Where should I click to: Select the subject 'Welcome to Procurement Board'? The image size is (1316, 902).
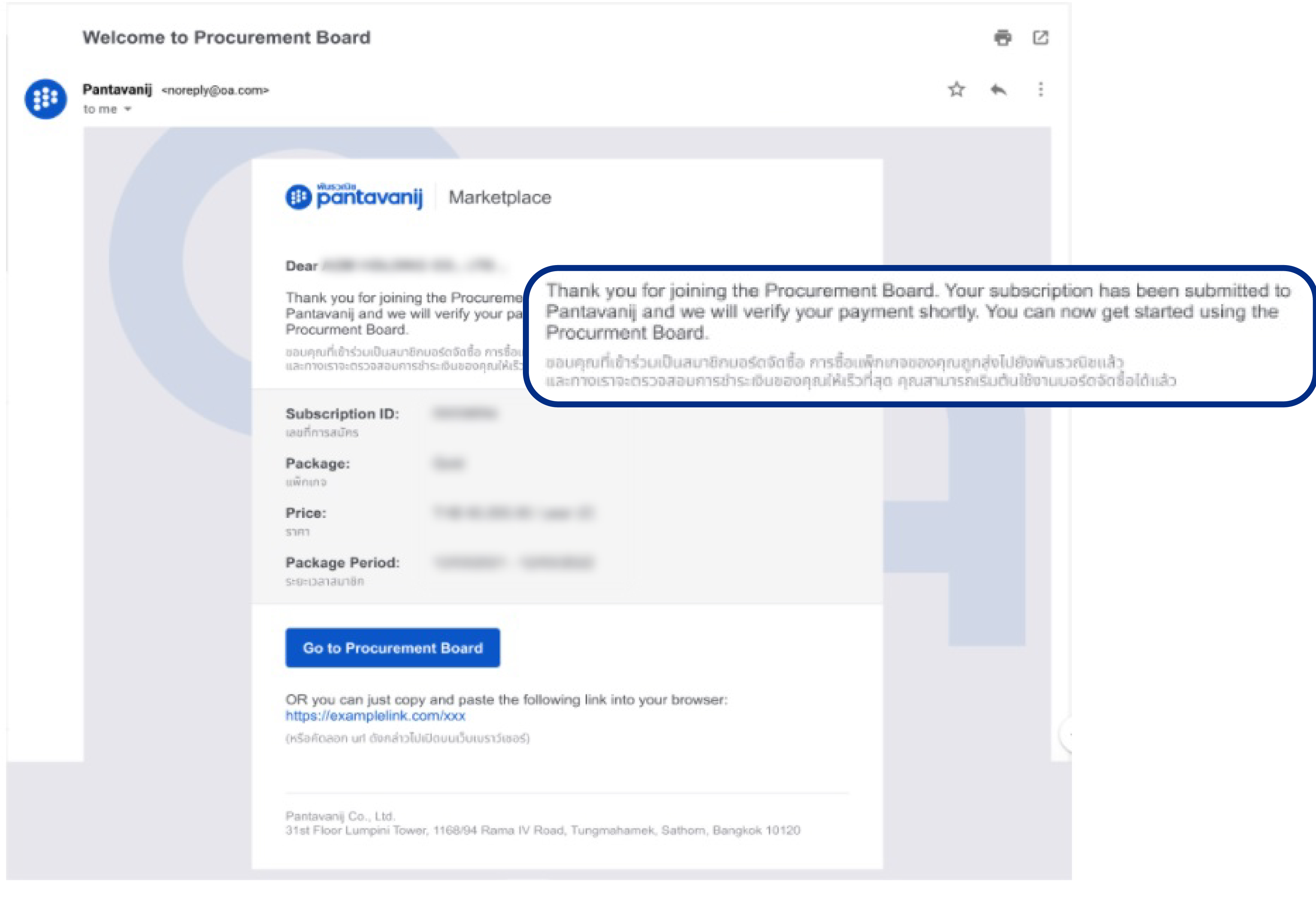tap(227, 37)
